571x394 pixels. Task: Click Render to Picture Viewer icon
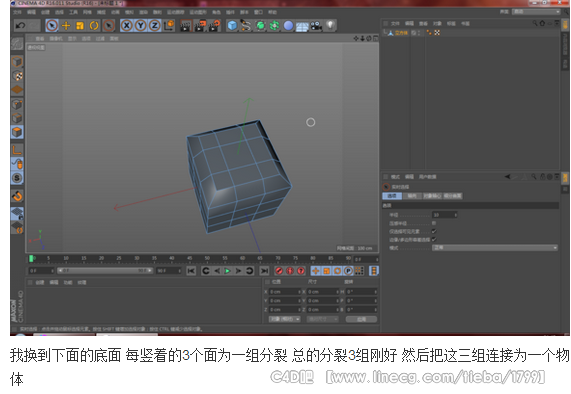pyautogui.click(x=200, y=25)
